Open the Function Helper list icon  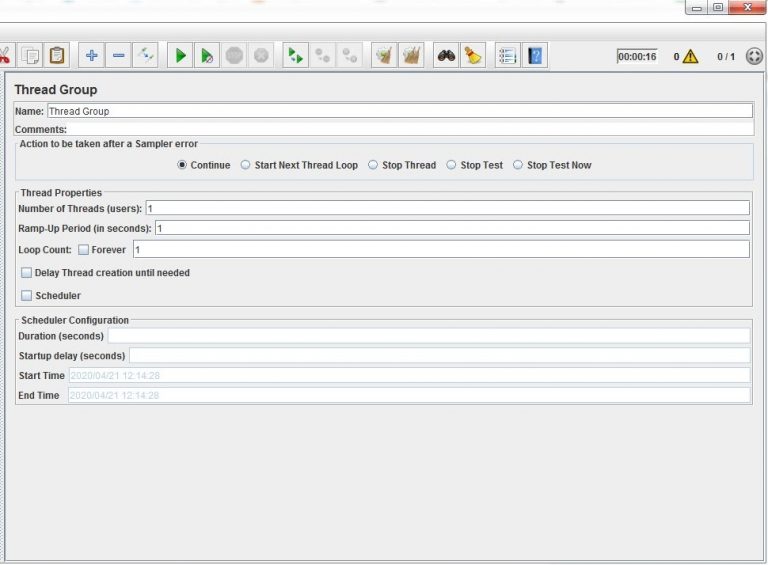click(x=507, y=56)
